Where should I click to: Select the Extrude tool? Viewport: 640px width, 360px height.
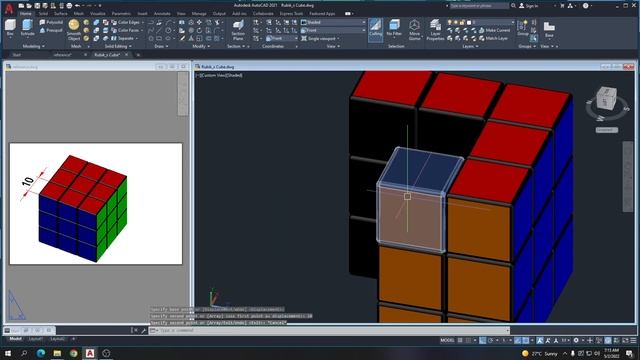27,28
